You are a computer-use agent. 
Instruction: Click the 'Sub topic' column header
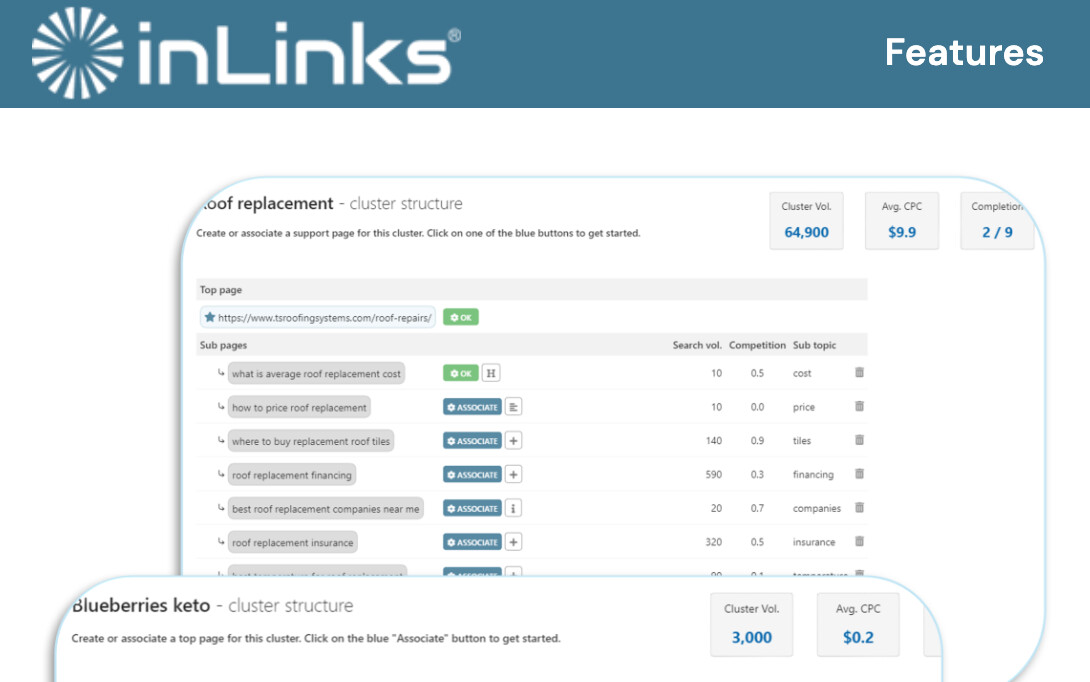click(815, 345)
